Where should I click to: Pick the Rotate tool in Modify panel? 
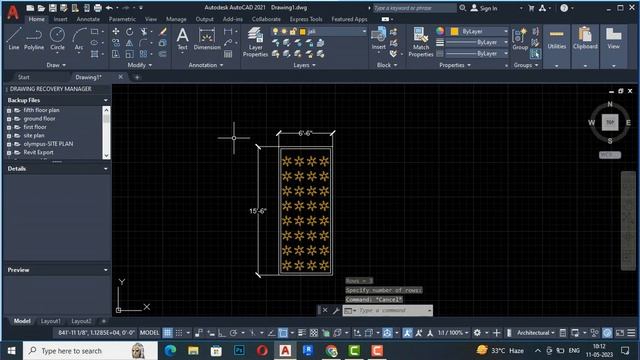click(x=129, y=31)
